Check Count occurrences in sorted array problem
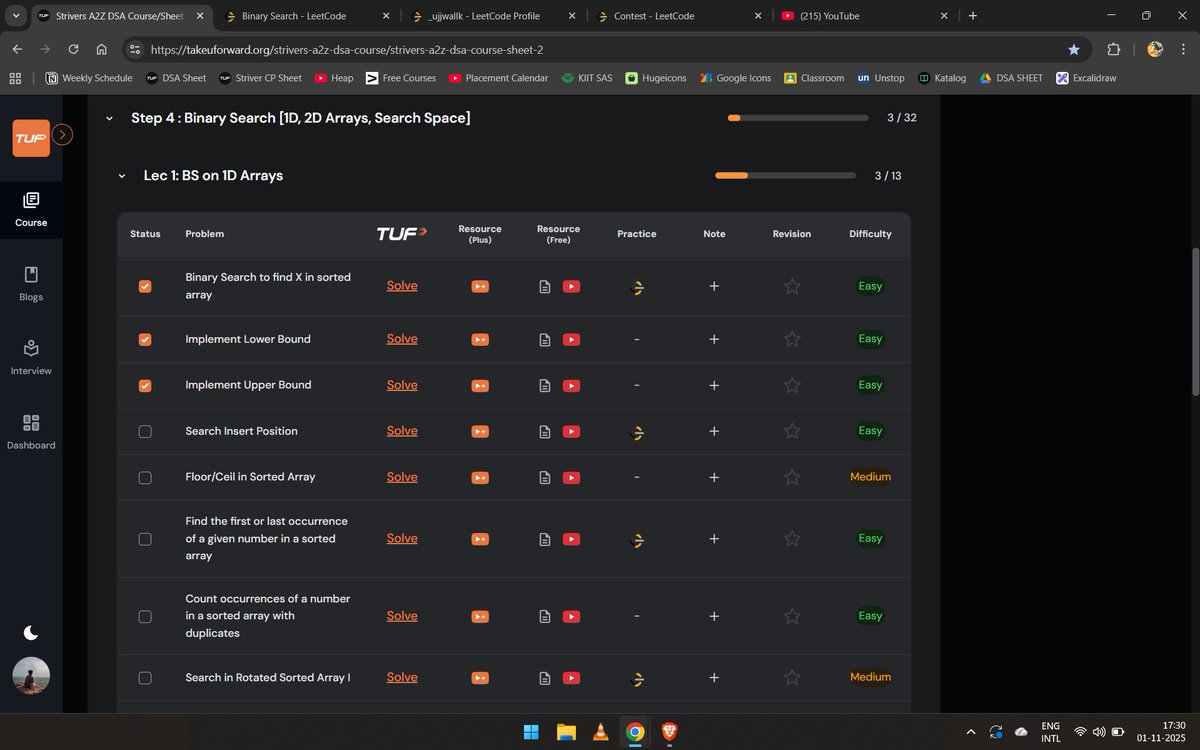 145,616
